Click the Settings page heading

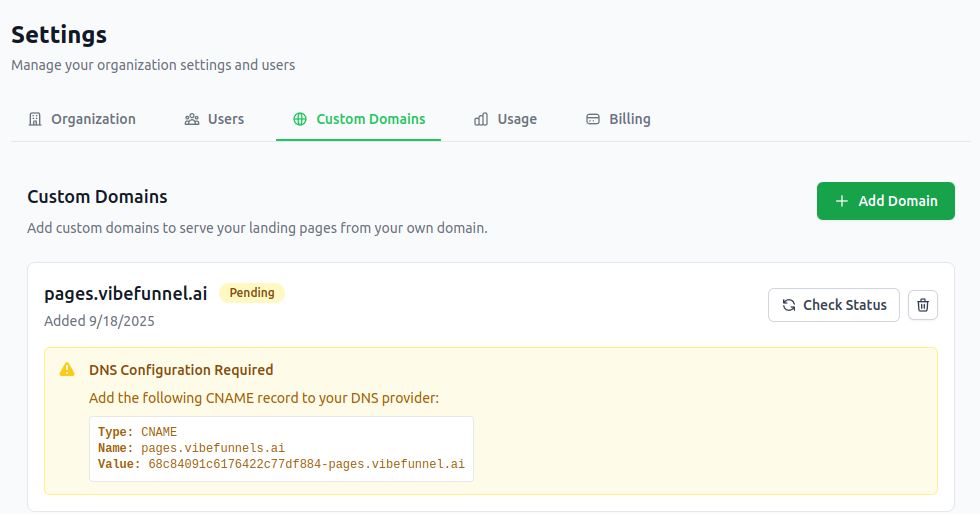coord(59,34)
